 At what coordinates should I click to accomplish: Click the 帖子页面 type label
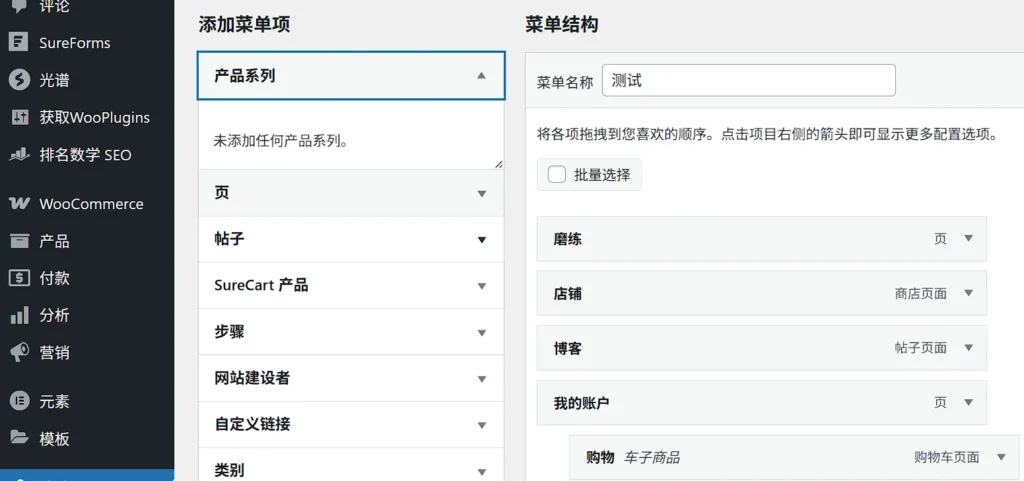pyautogui.click(x=921, y=348)
